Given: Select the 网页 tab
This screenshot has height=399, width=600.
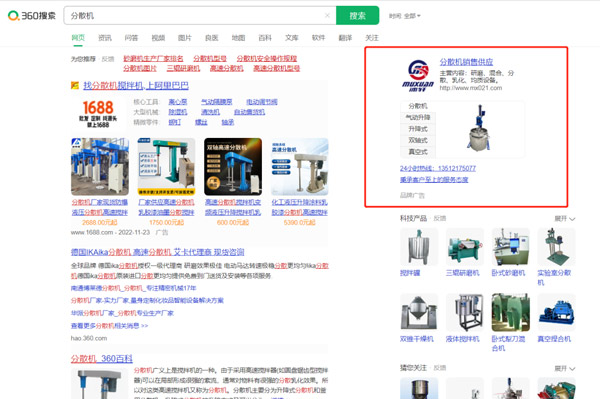Looking at the screenshot, I should coord(78,37).
